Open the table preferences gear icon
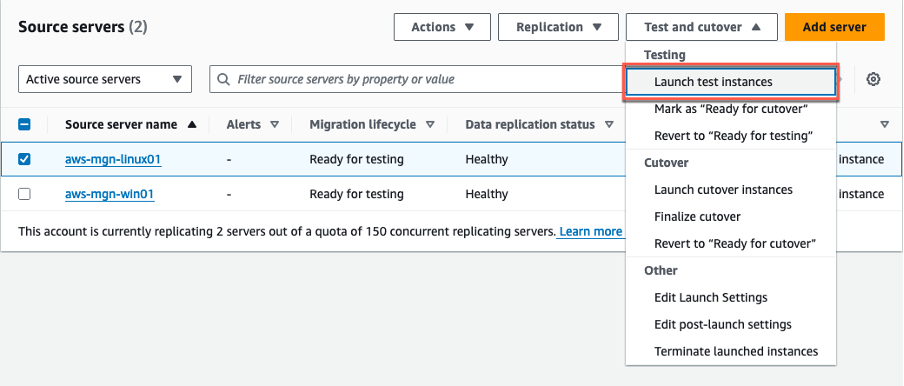The image size is (904, 386). point(873,79)
